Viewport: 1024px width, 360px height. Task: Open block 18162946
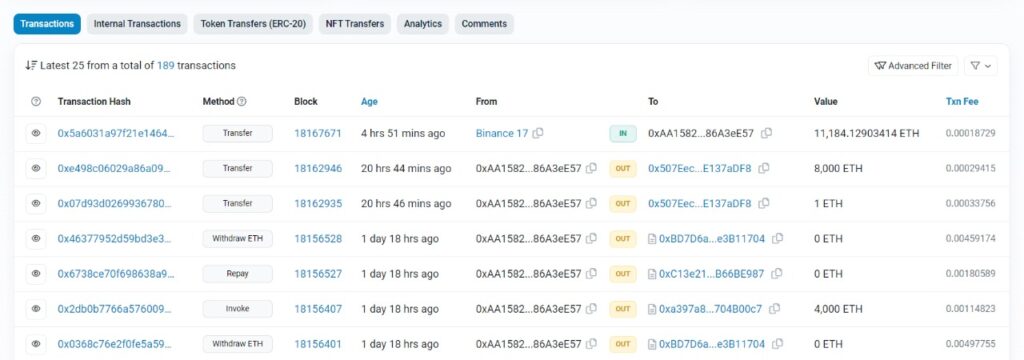(318, 169)
